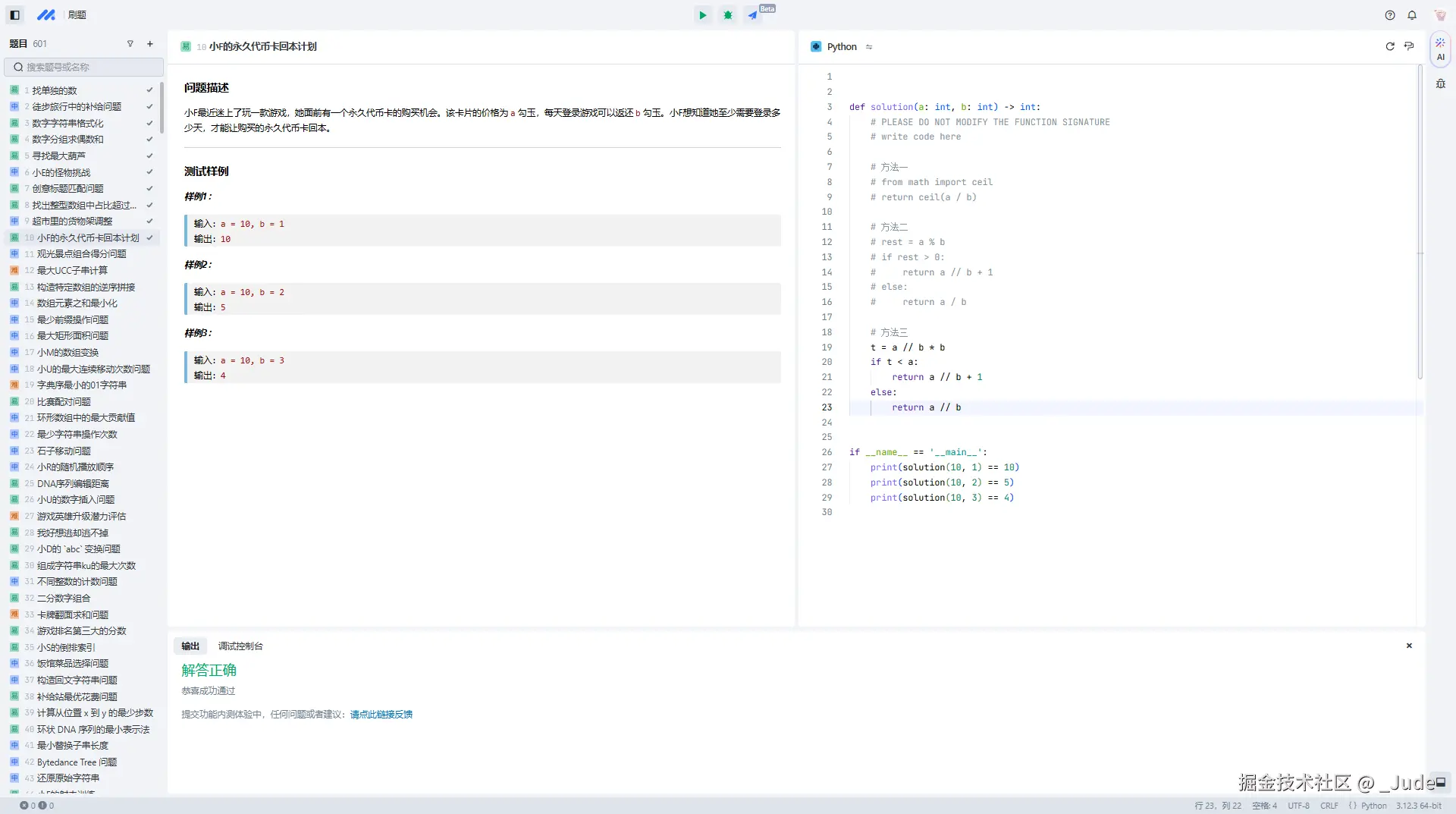Click completed checkmark on 超市里的货物架调整
This screenshot has width=1456, height=814.
coord(149,221)
